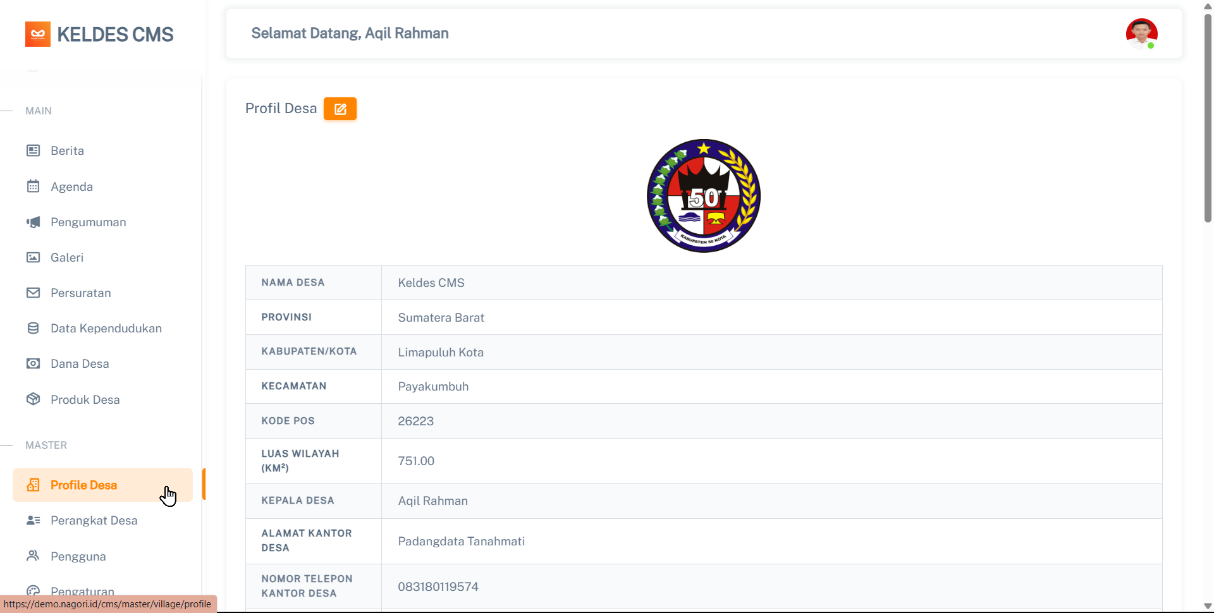
Task: Navigate to Pengguna in the sidebar
Action: click(x=78, y=556)
